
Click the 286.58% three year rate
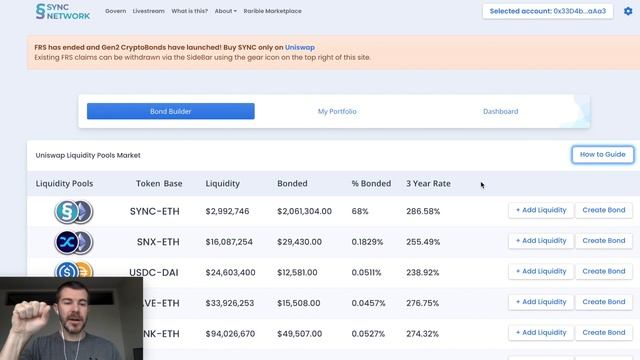click(423, 211)
